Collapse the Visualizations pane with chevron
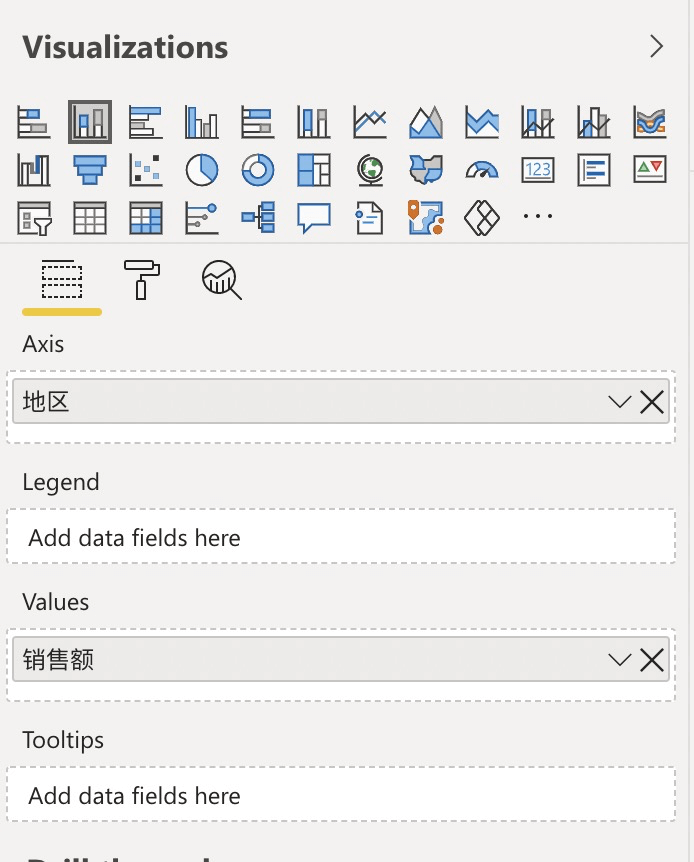This screenshot has height=862, width=694. coord(656,46)
